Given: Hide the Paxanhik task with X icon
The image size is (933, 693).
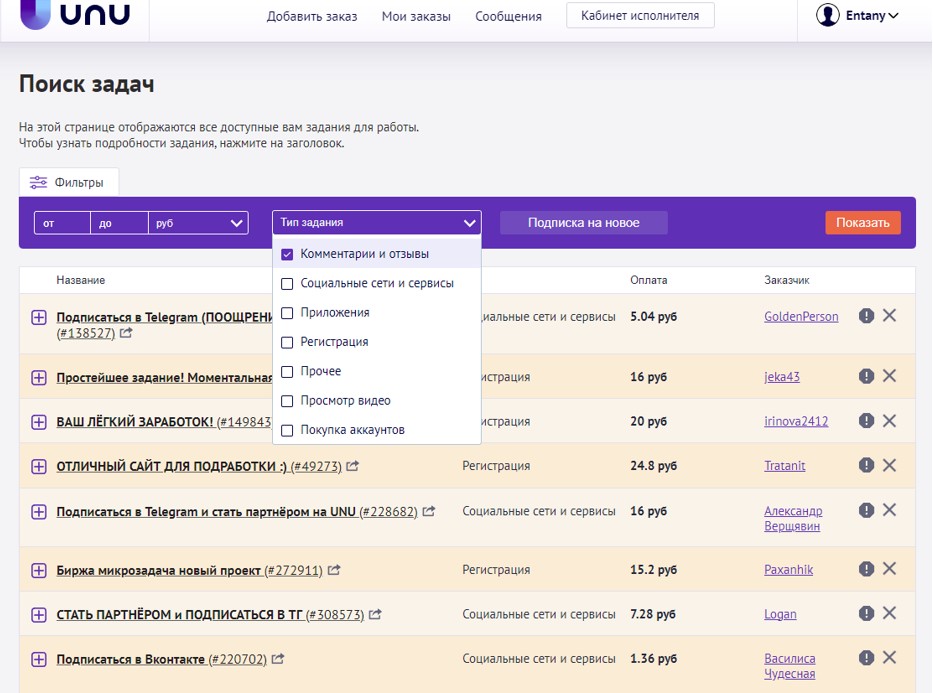Looking at the screenshot, I should 890,569.
